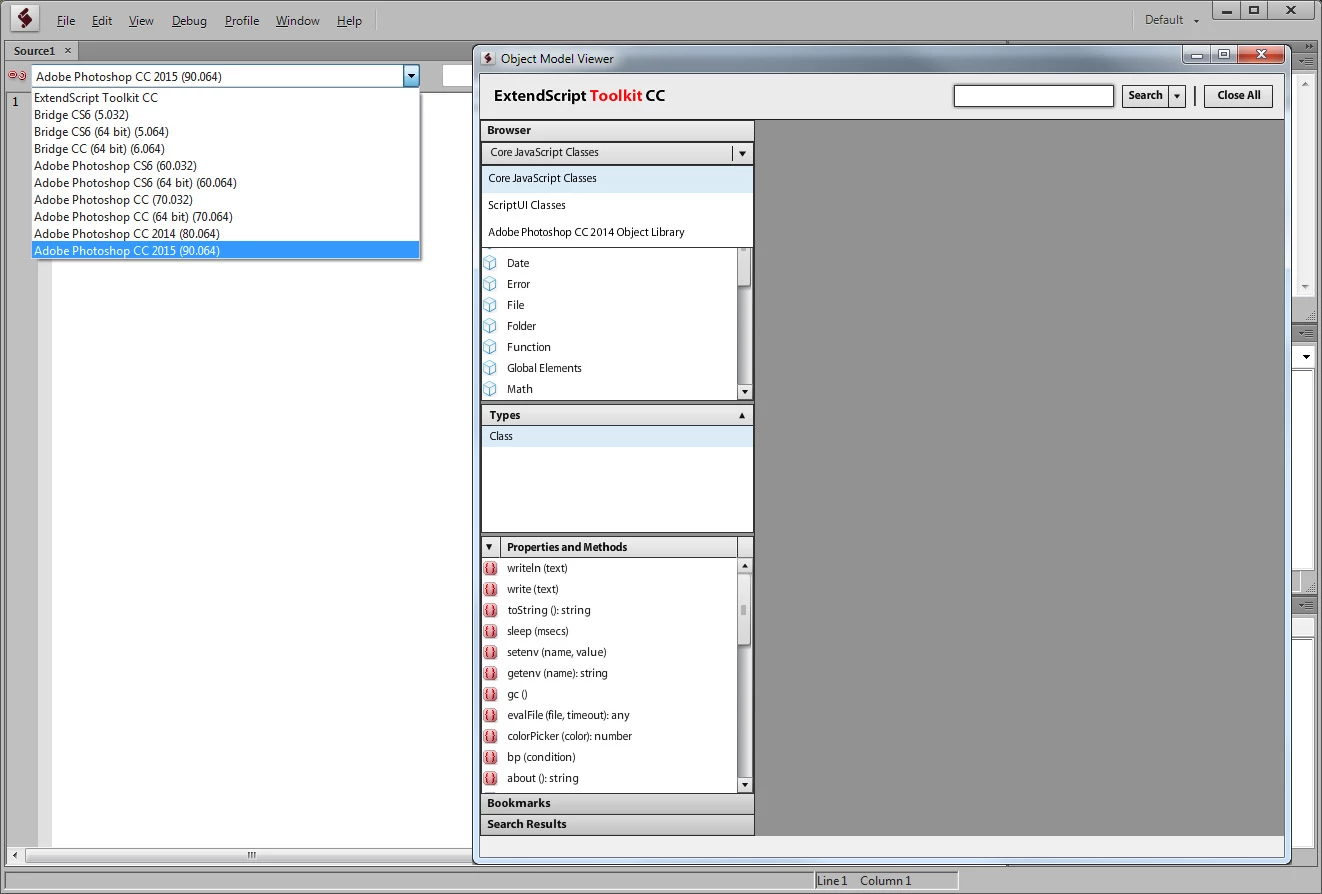This screenshot has height=894, width=1322.
Task: Open the Window menu
Action: point(298,20)
